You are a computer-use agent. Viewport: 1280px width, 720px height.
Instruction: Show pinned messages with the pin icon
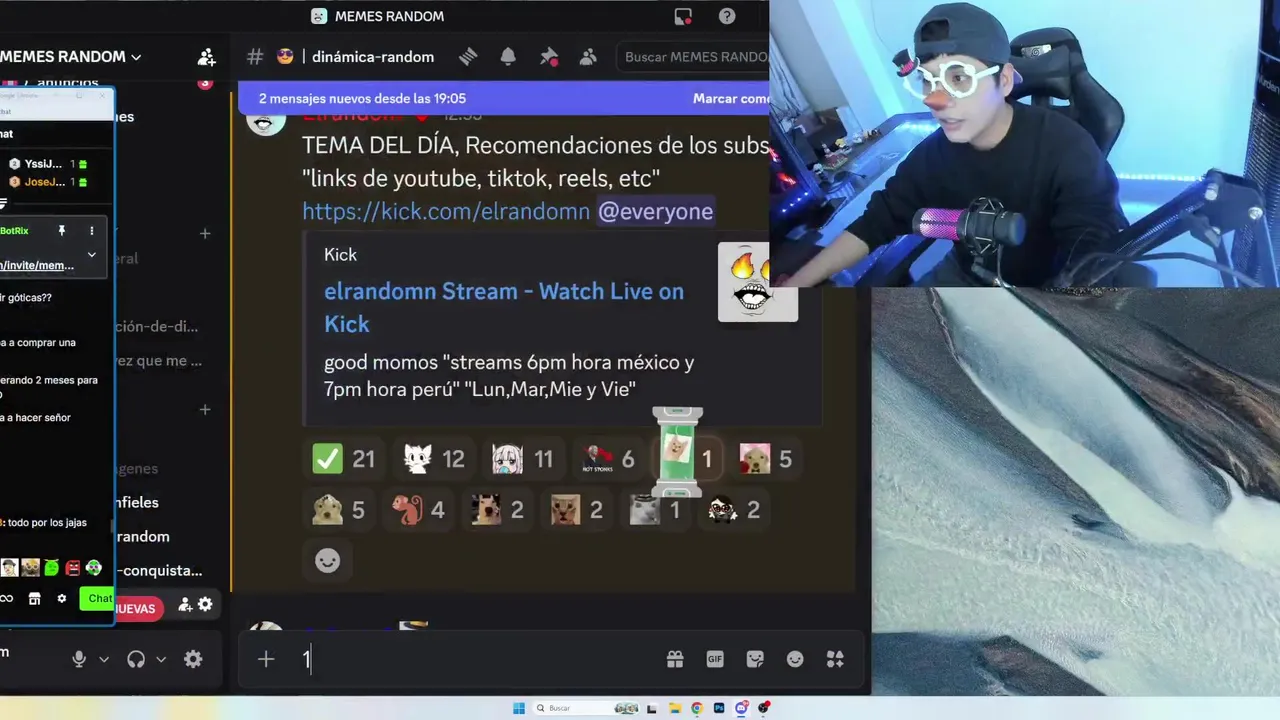tap(549, 57)
